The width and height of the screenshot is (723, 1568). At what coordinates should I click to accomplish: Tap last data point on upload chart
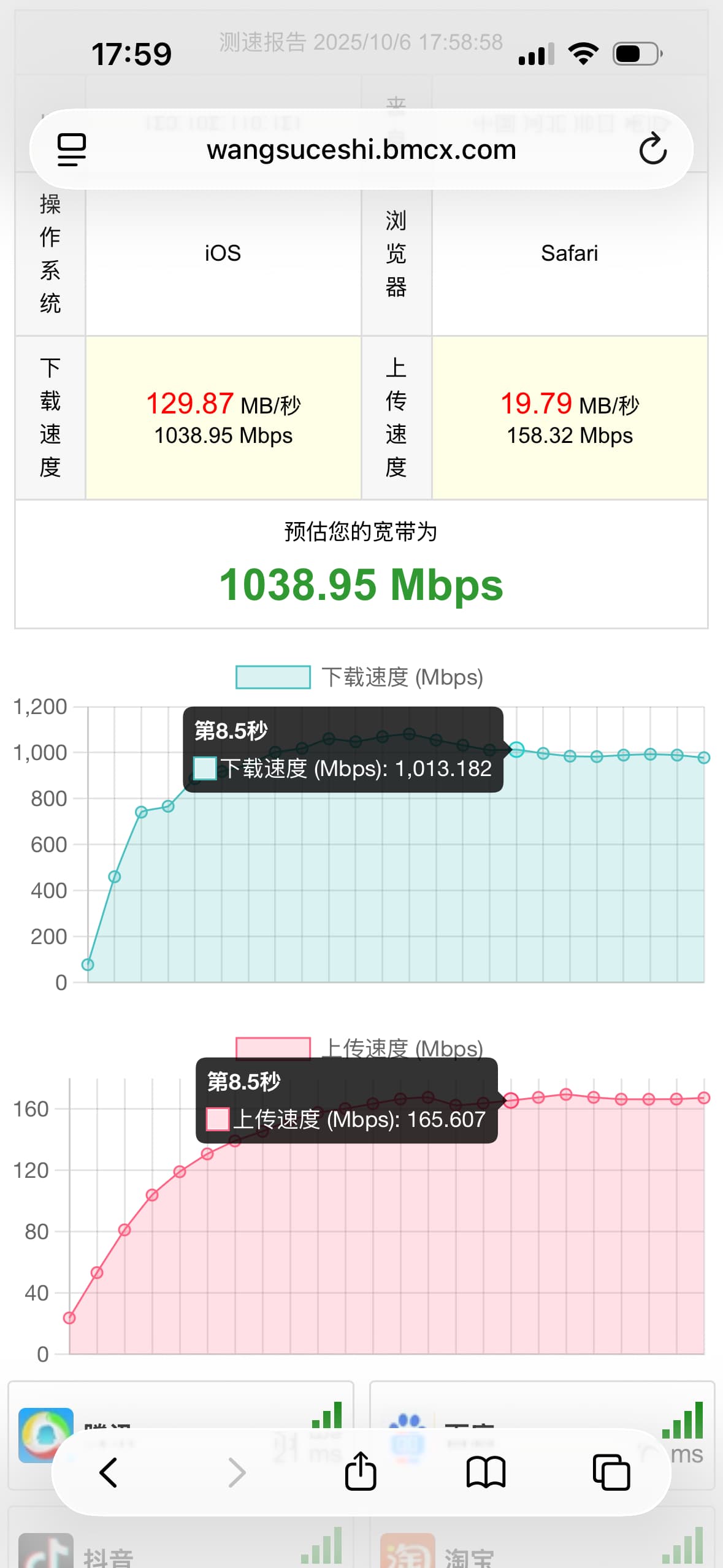point(704,1097)
